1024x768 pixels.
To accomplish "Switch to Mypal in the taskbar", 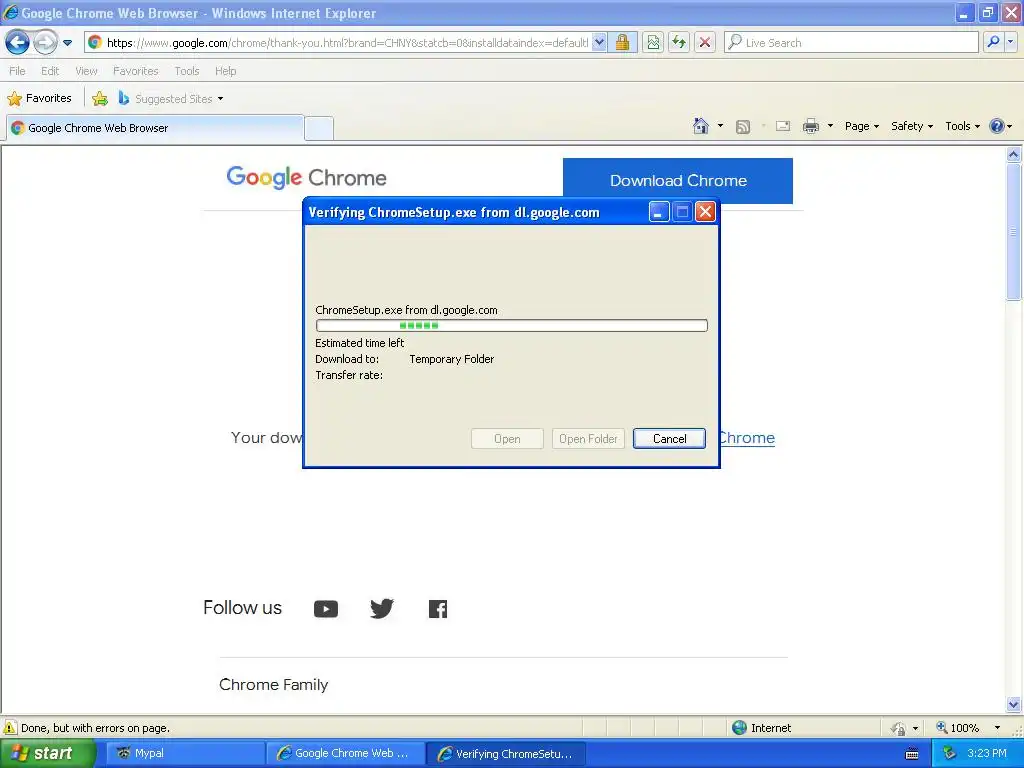I will click(185, 753).
